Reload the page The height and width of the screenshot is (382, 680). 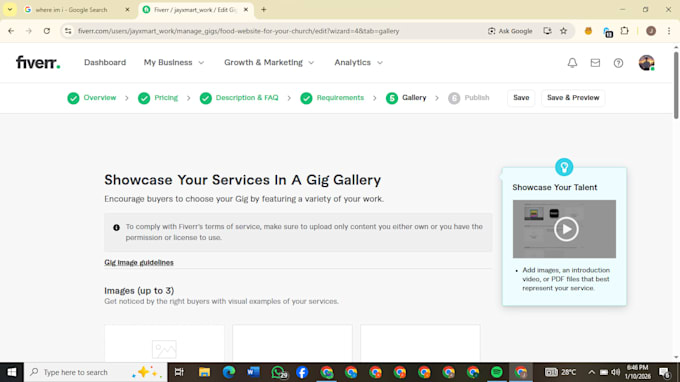[46, 31]
